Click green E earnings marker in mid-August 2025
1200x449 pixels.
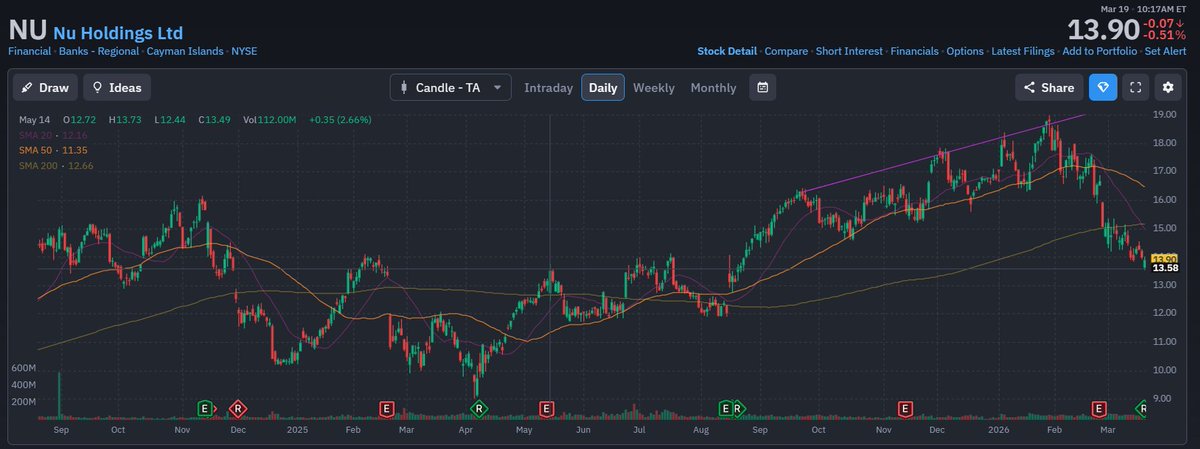[727, 408]
